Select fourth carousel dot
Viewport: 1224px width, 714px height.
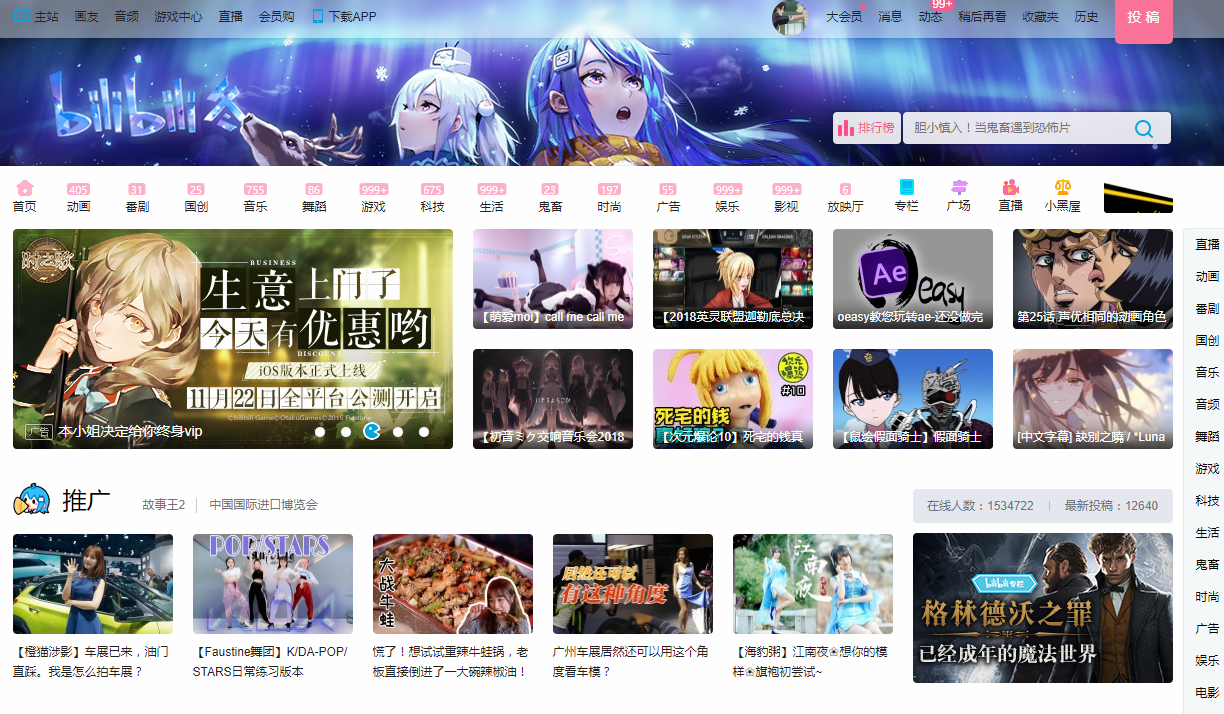pyautogui.click(x=398, y=432)
